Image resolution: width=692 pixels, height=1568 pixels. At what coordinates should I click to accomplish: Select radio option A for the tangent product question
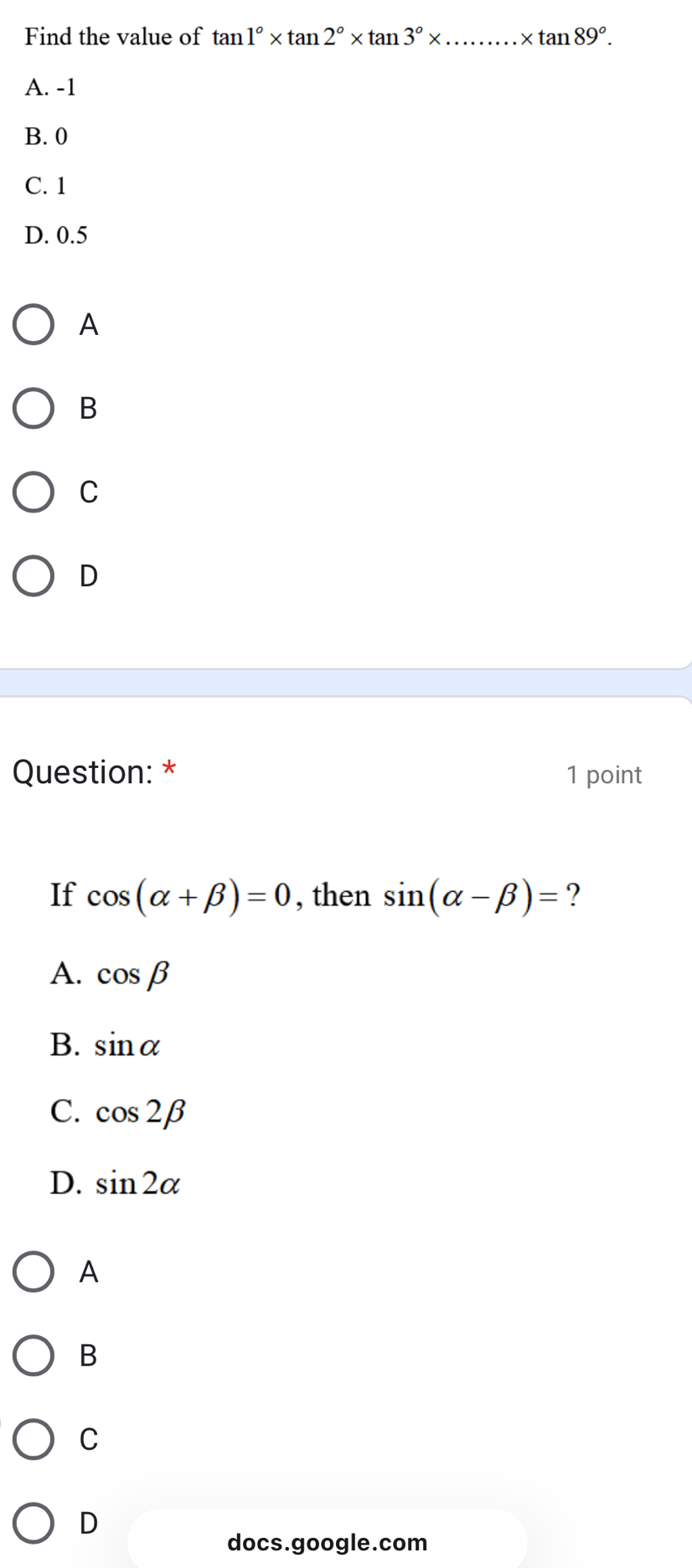(34, 325)
